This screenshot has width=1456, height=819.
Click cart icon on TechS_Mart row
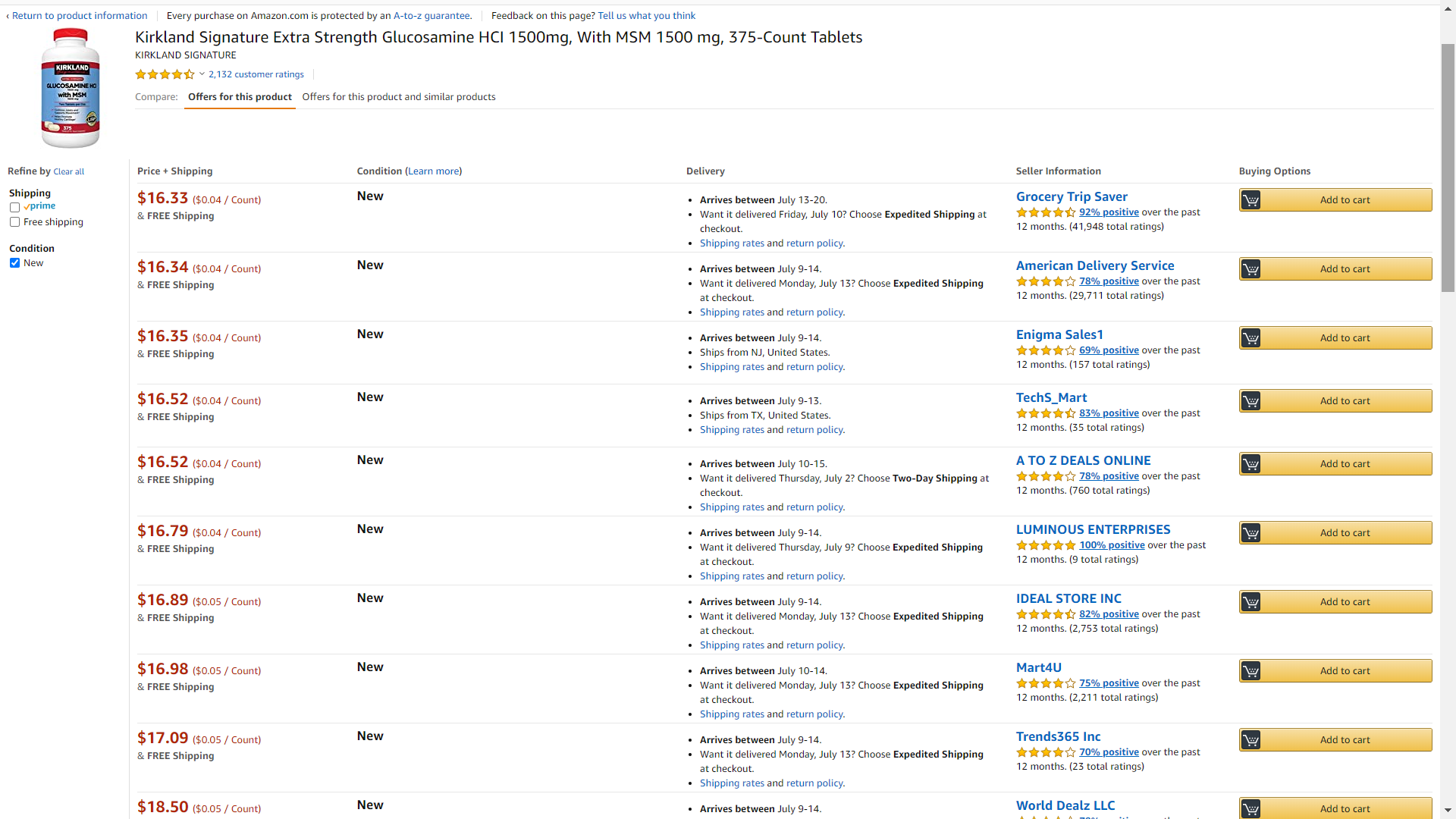click(x=1251, y=401)
